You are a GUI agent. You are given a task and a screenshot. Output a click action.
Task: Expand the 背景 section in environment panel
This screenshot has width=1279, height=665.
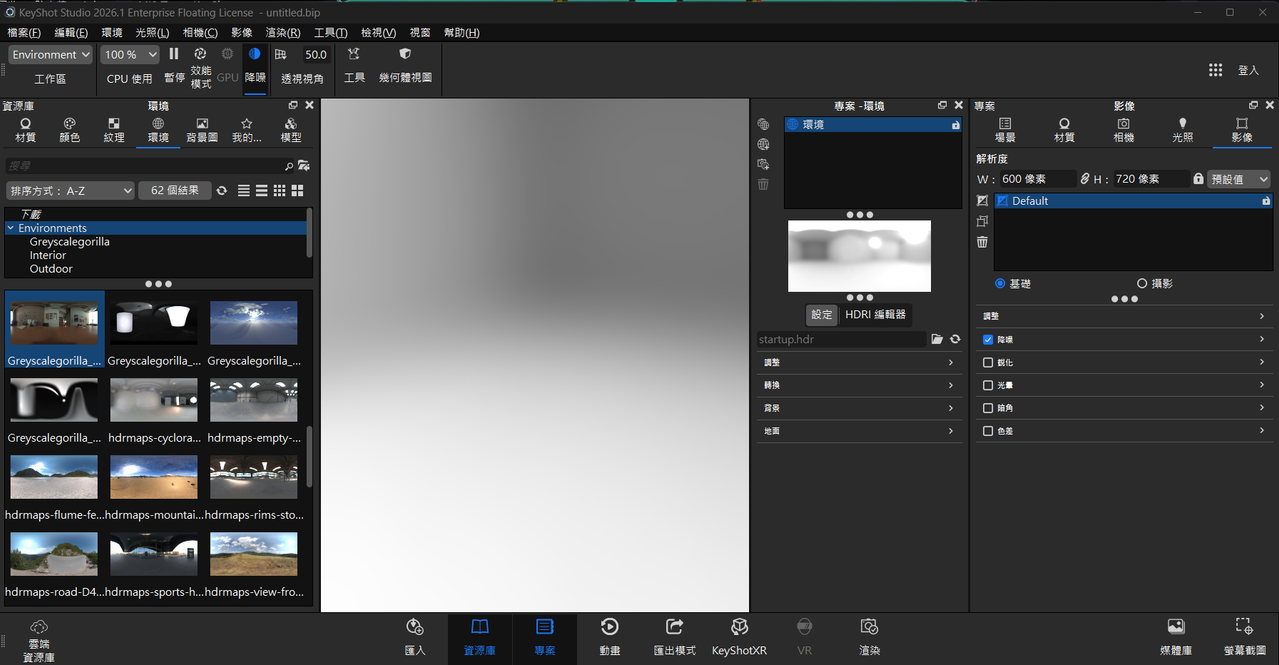pyautogui.click(x=858, y=408)
